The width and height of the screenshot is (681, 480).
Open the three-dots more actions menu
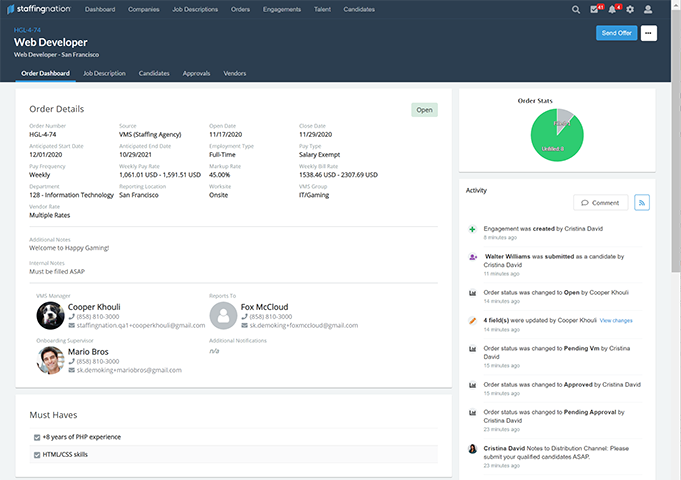pyautogui.click(x=648, y=33)
